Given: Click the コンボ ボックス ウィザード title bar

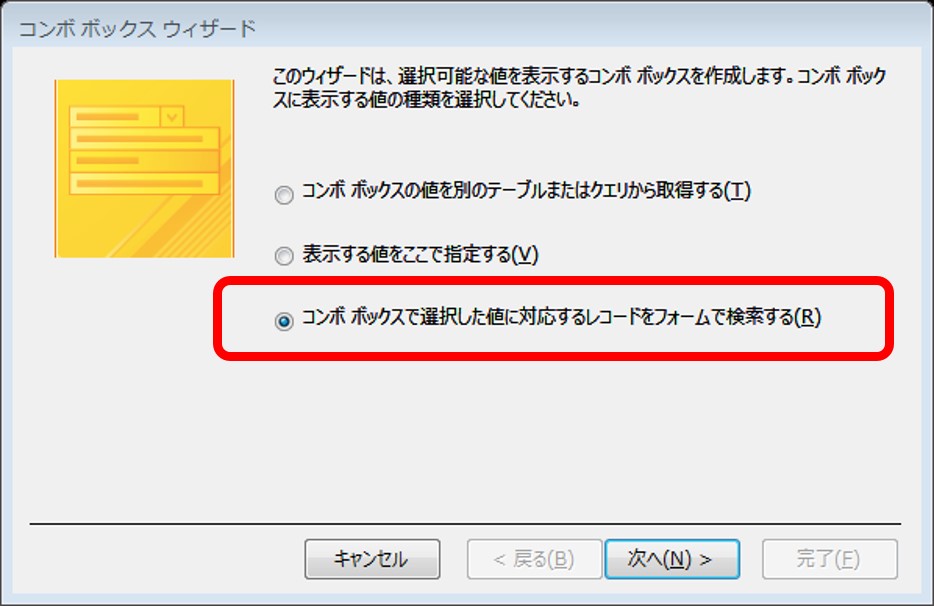Looking at the screenshot, I should [467, 28].
